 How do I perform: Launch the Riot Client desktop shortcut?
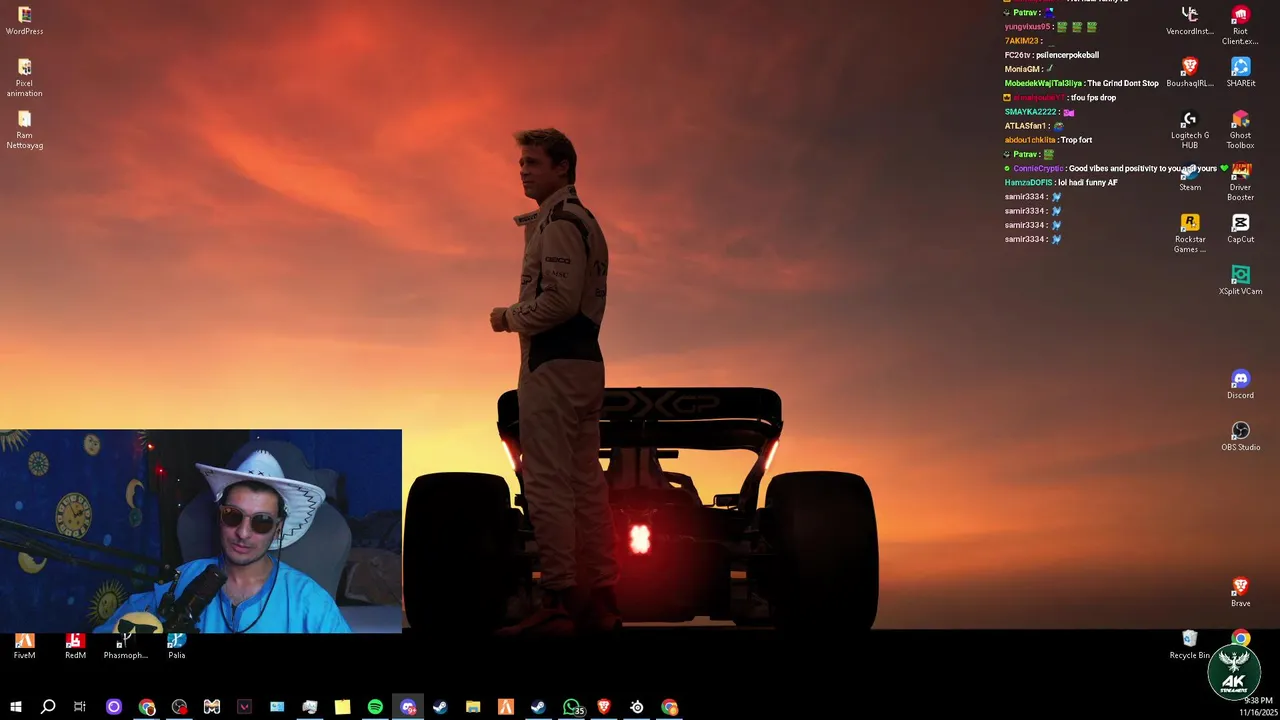[x=1240, y=26]
